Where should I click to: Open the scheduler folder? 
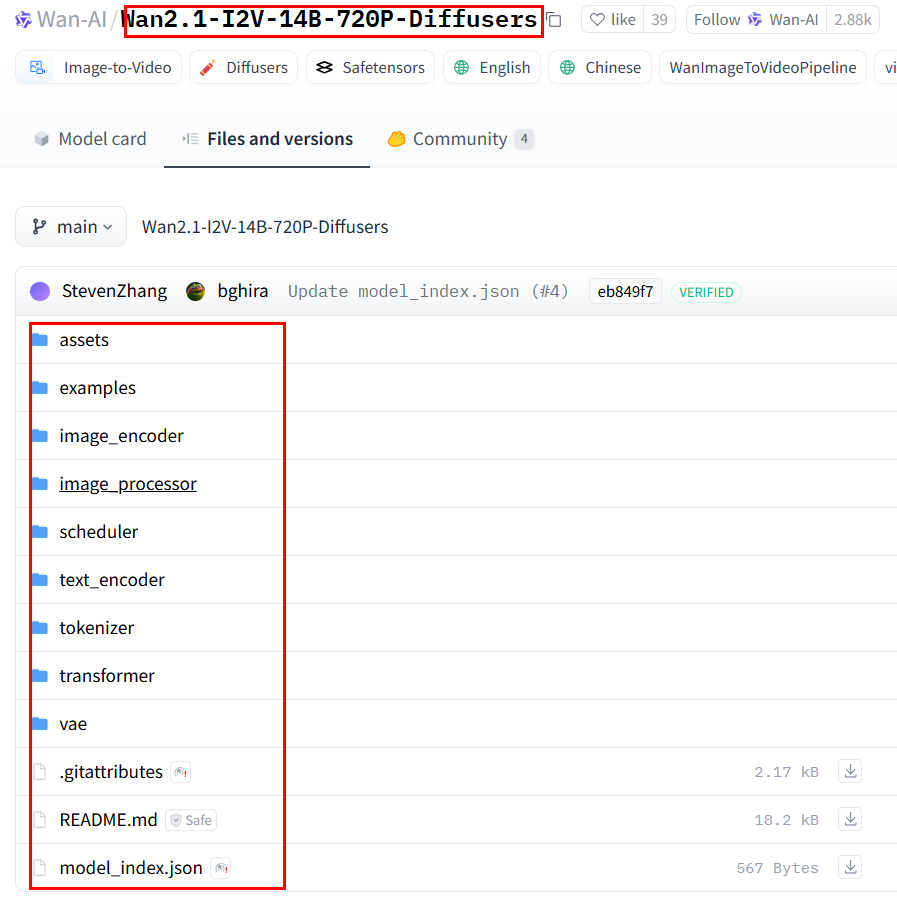click(x=99, y=532)
